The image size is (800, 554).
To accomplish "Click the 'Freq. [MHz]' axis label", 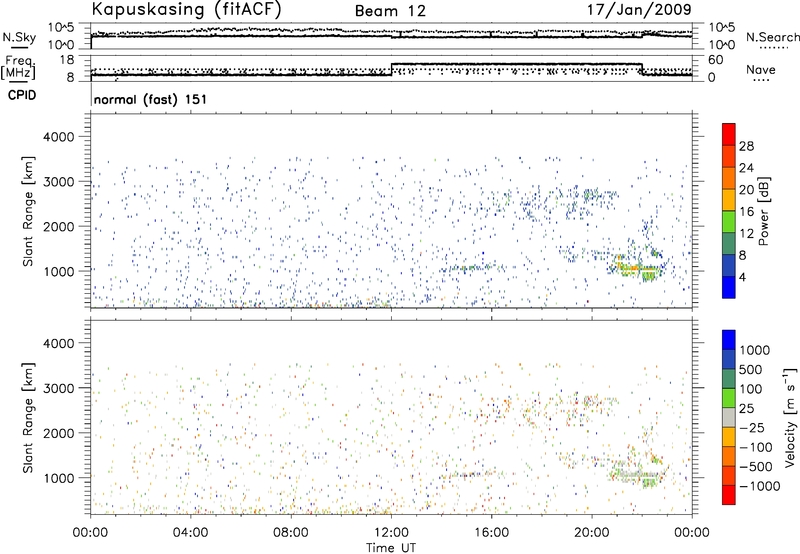I will tap(20, 67).
